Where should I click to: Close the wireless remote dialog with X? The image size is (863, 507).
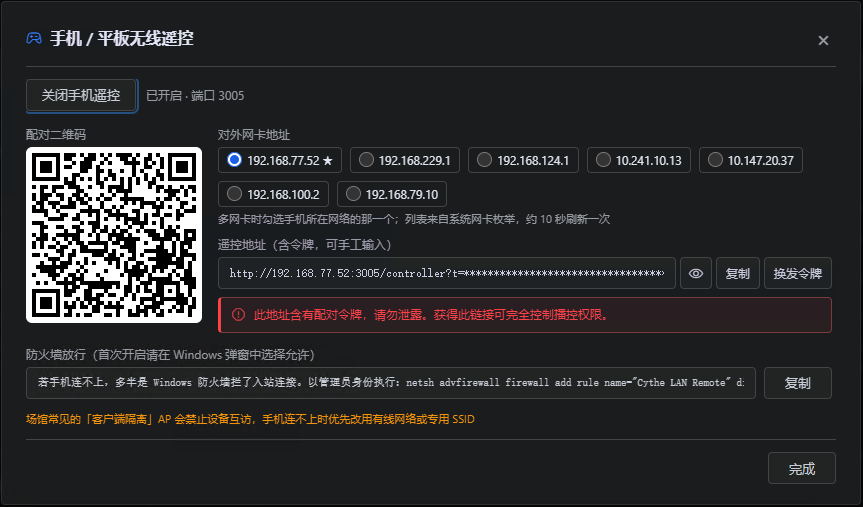pos(823,41)
